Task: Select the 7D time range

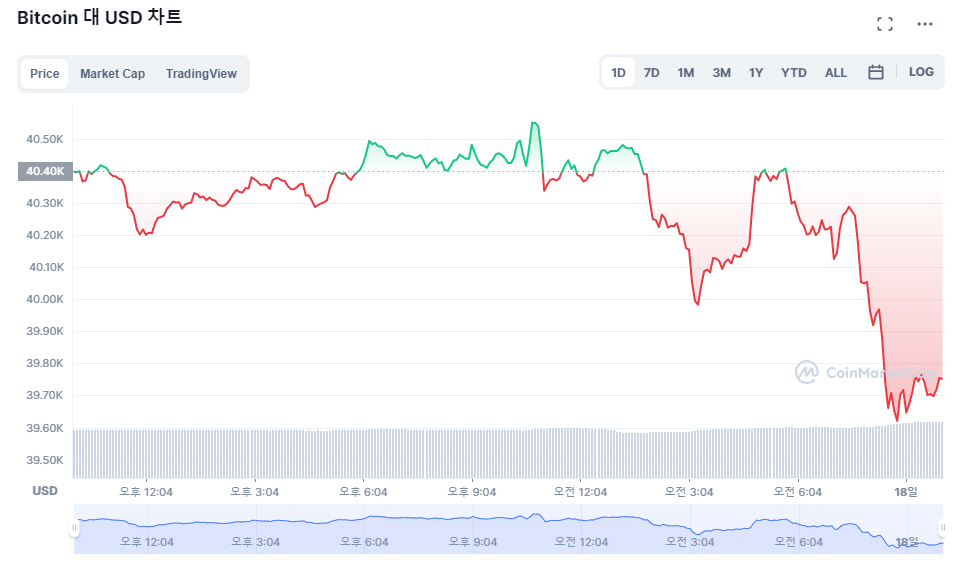Action: (651, 73)
